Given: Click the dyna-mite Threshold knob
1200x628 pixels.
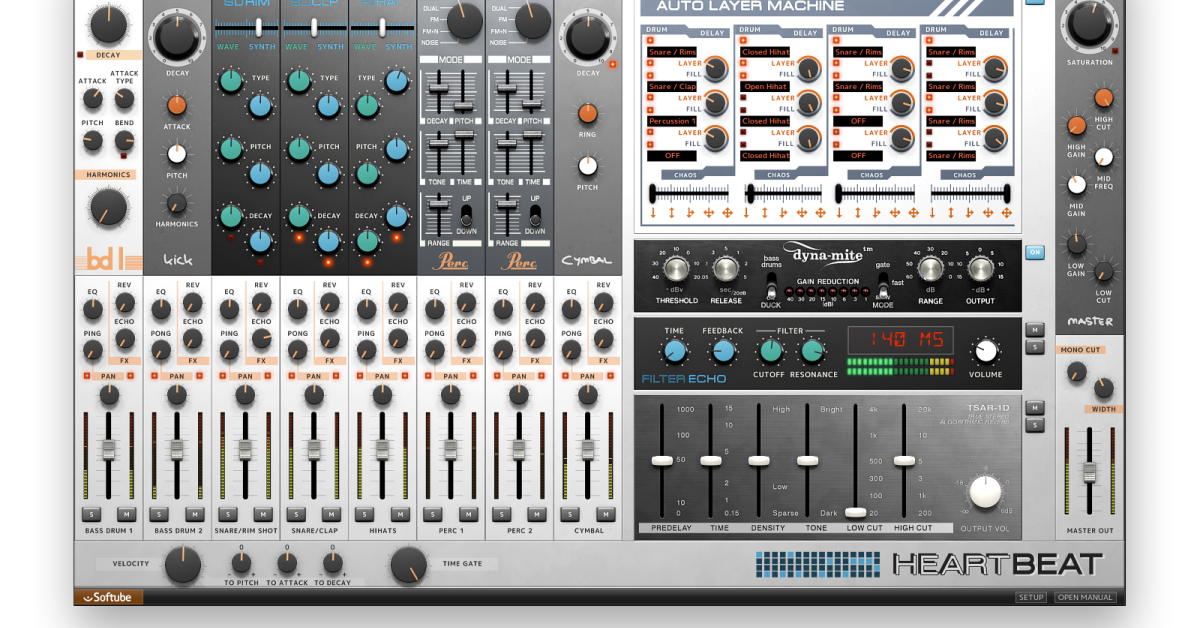Looking at the screenshot, I should coord(675,268).
